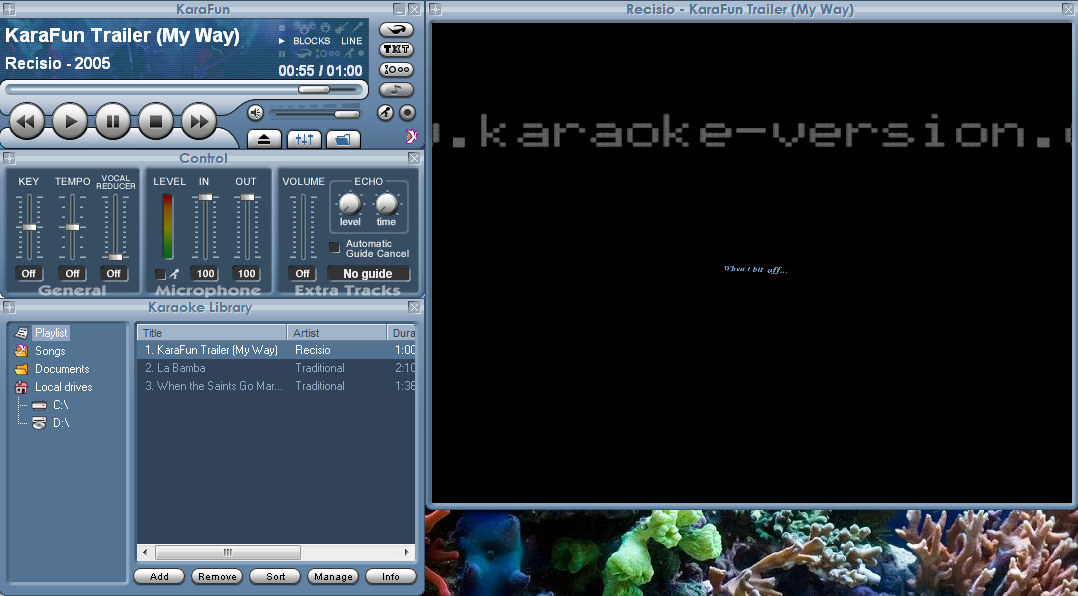The width and height of the screenshot is (1078, 596).
Task: Click the Extra Tracks Volume Off box
Action: [302, 274]
